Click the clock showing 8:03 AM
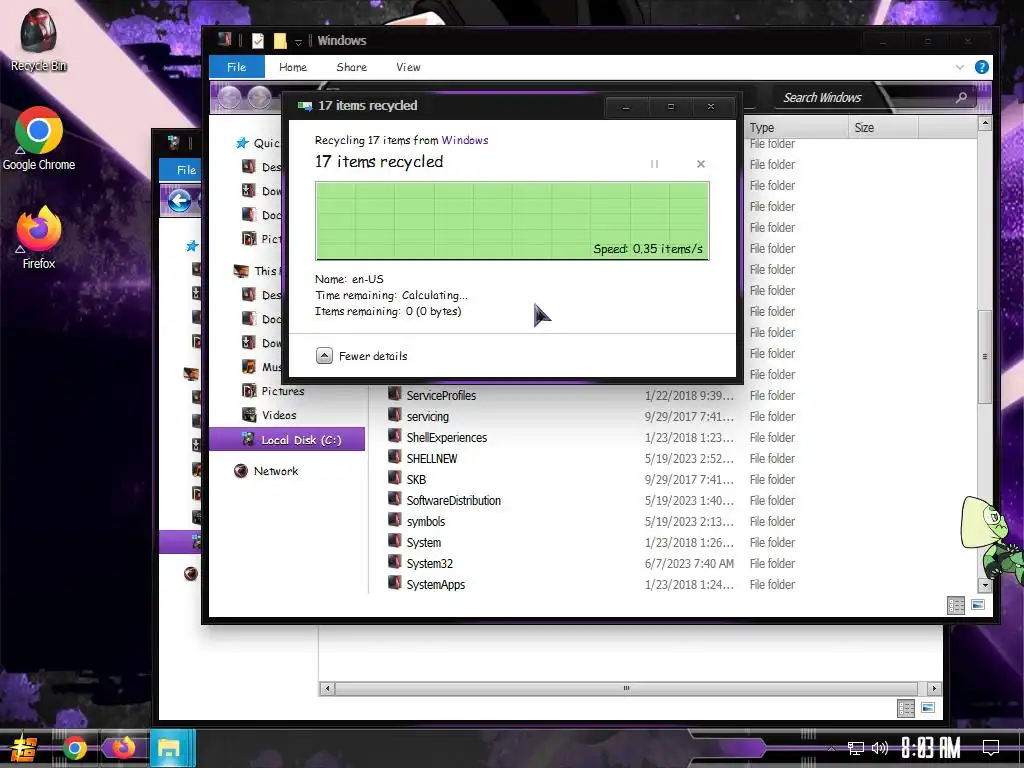The height and width of the screenshot is (768, 1024). (930, 748)
